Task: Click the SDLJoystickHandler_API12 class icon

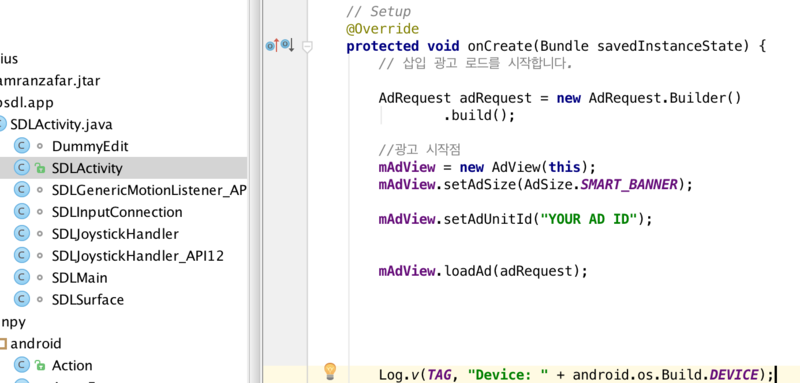Action: click(21, 256)
